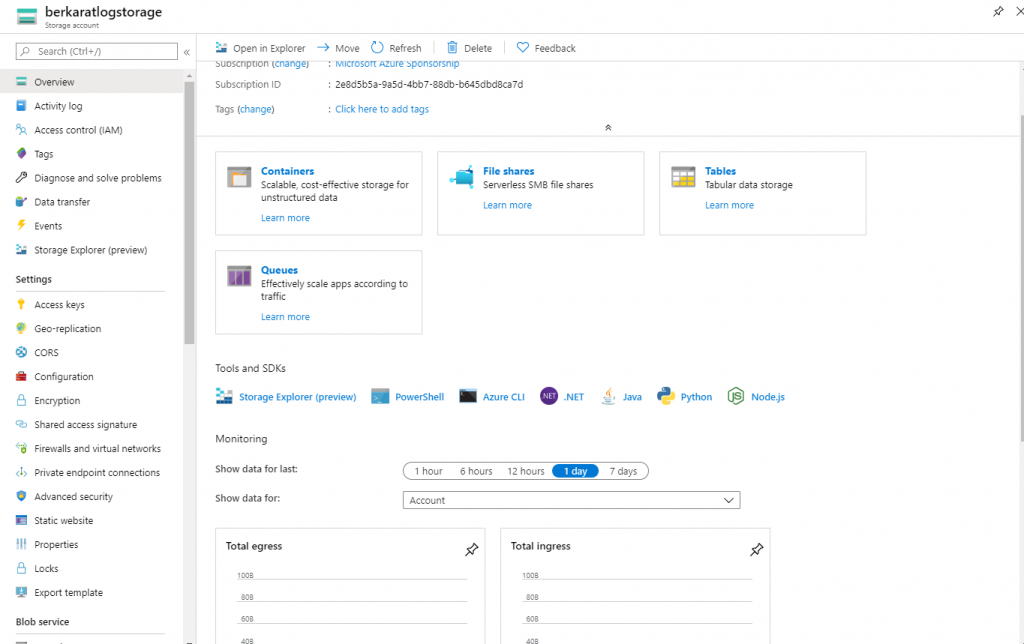Open the Azure CLI tool link
This screenshot has width=1024, height=644.
[504, 396]
